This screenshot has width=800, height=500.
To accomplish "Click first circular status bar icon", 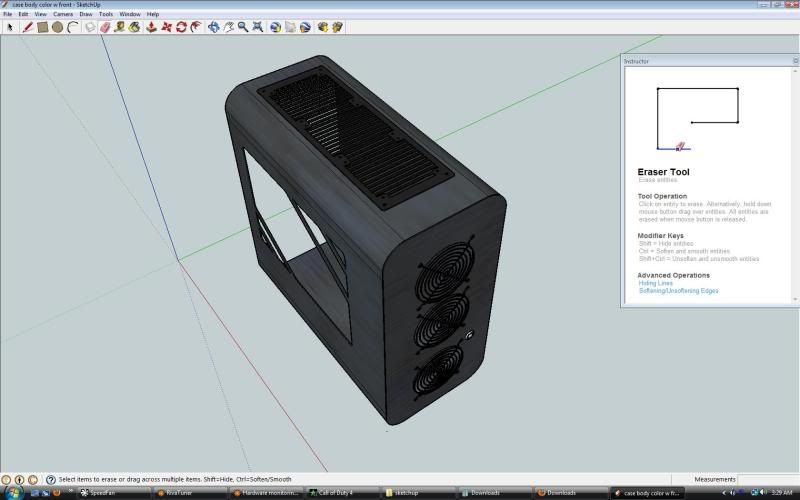I will pyautogui.click(x=6, y=480).
